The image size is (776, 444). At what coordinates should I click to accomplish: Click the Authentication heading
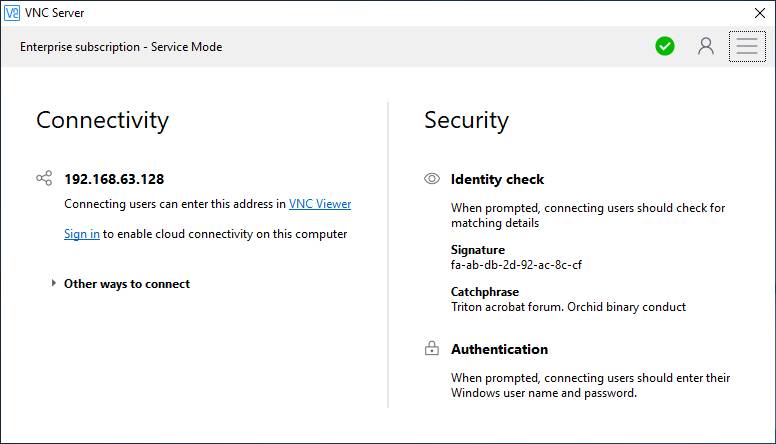(x=499, y=349)
